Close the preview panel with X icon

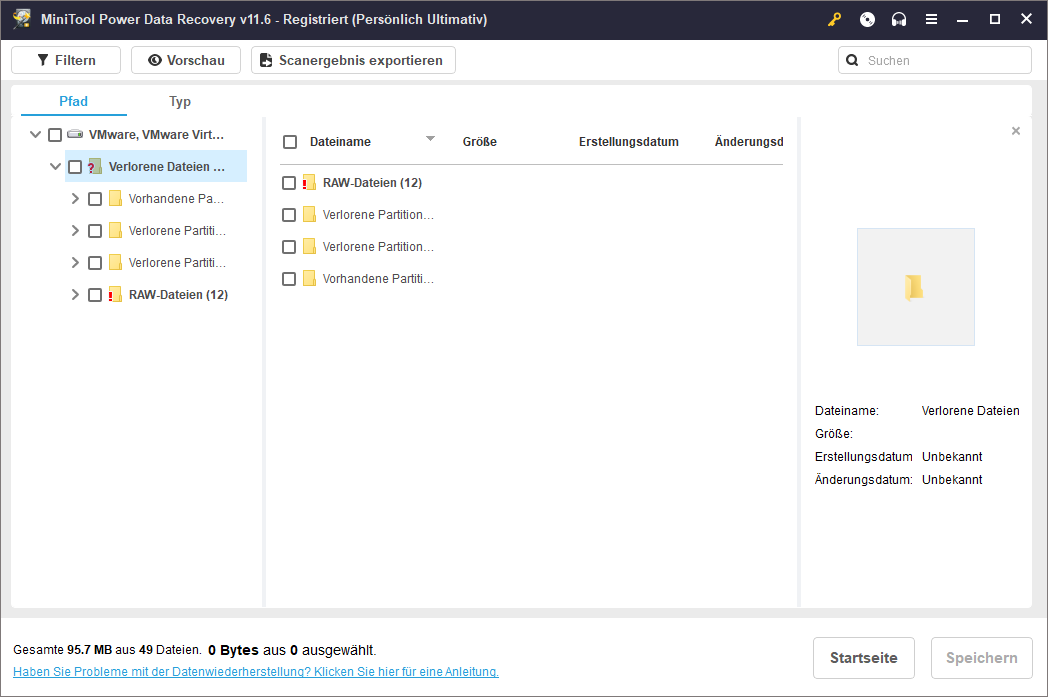pos(1016,131)
